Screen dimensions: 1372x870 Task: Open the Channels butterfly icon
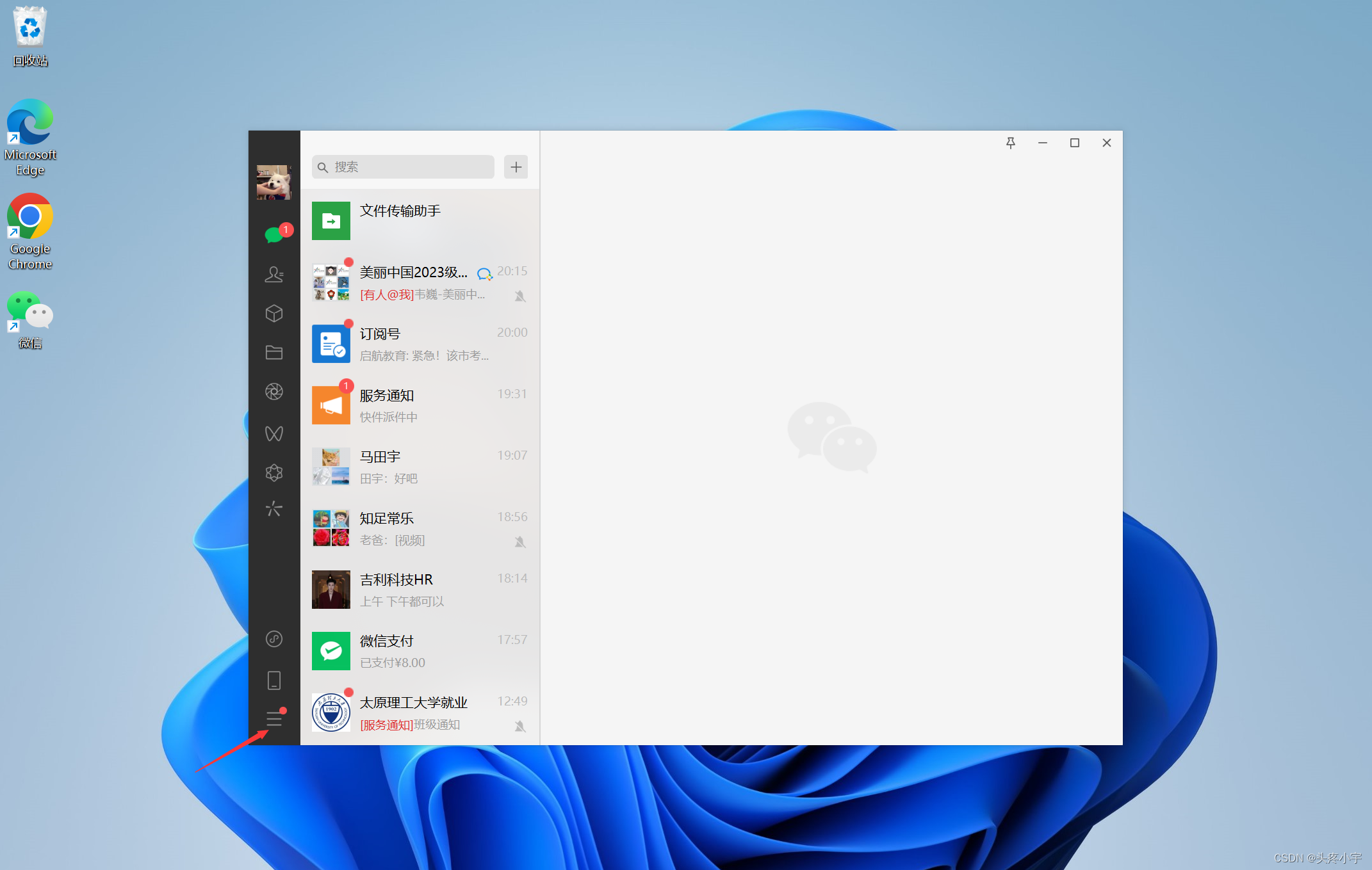274,433
